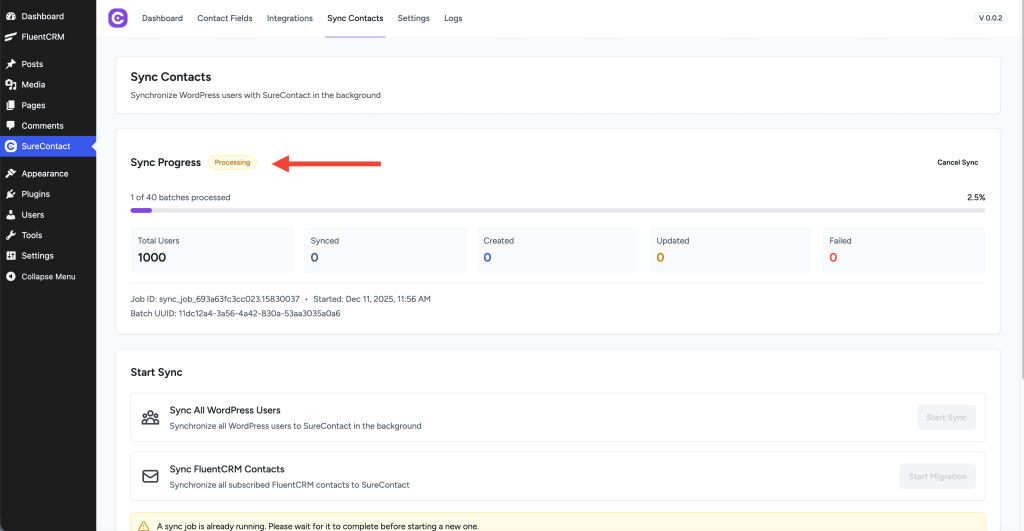Open the Integrations tab

click(x=289, y=18)
